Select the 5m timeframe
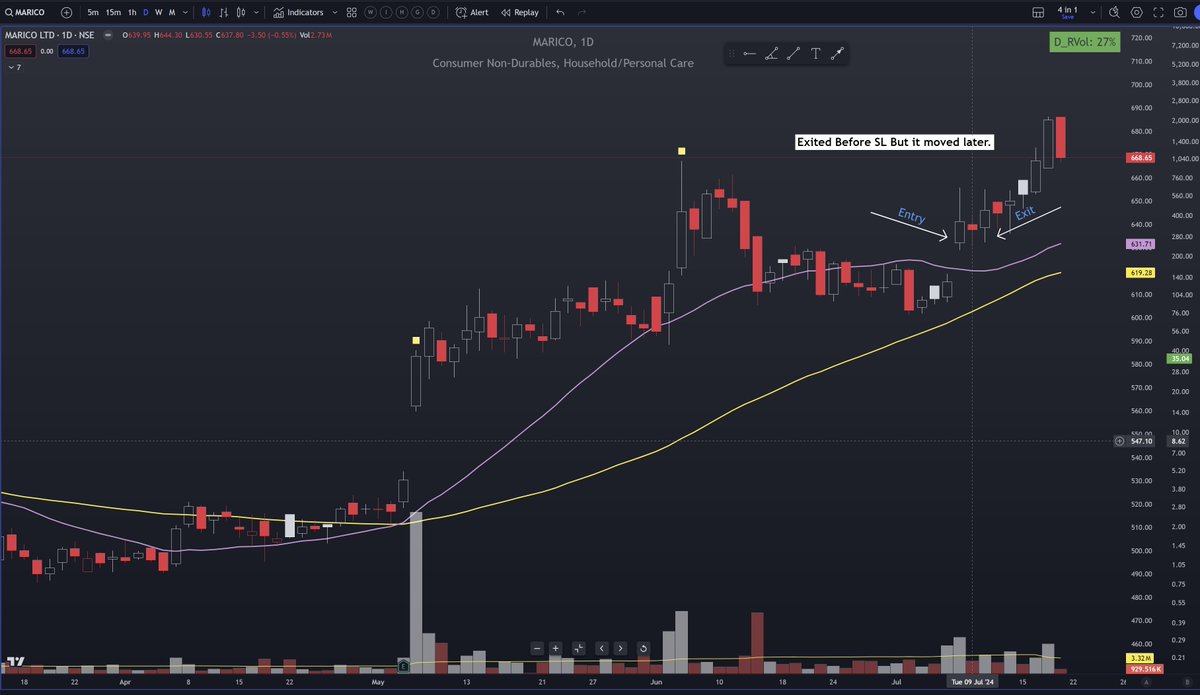 tap(93, 13)
